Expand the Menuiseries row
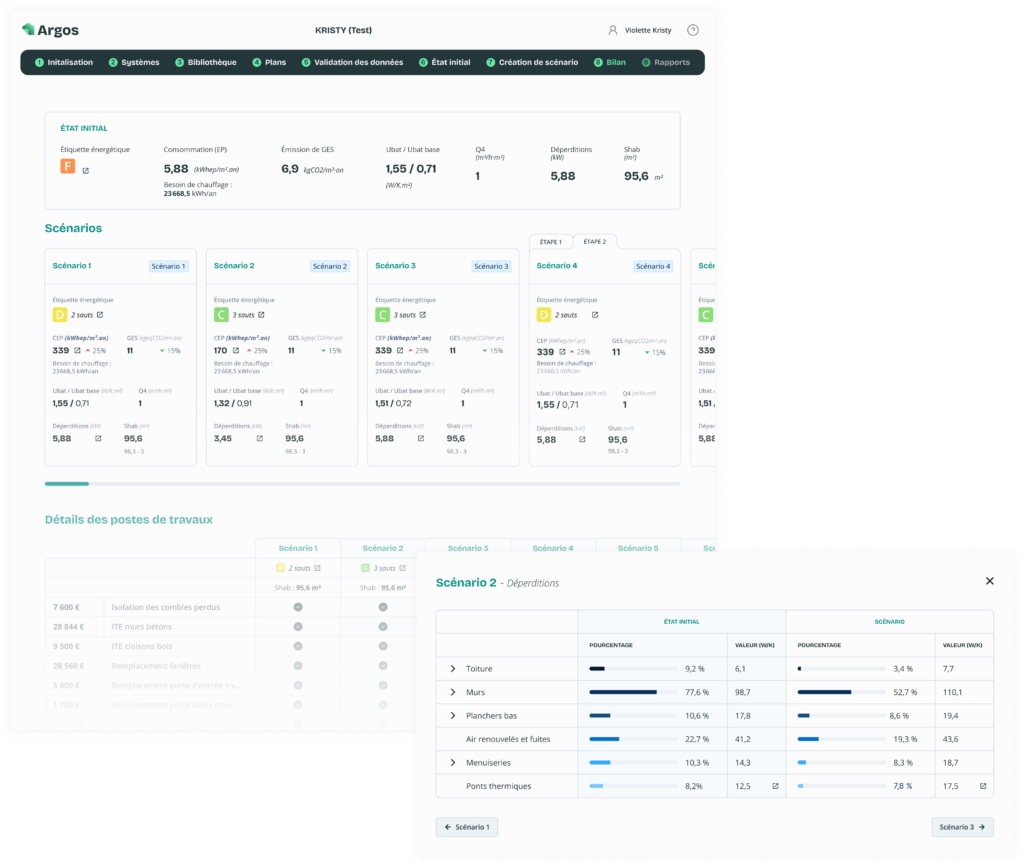The image size is (1024, 867). [x=452, y=763]
